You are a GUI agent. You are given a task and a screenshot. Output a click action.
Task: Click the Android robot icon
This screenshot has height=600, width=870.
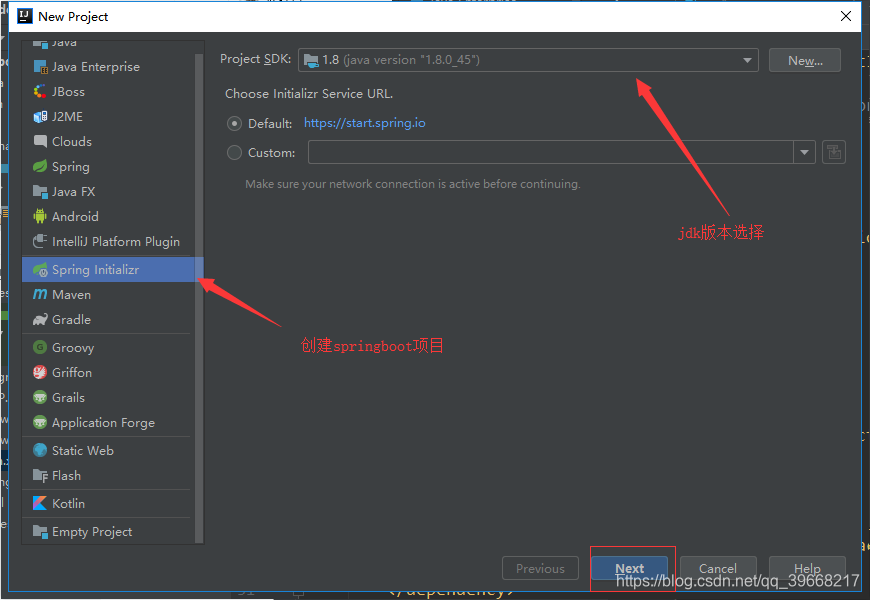pyautogui.click(x=40, y=216)
